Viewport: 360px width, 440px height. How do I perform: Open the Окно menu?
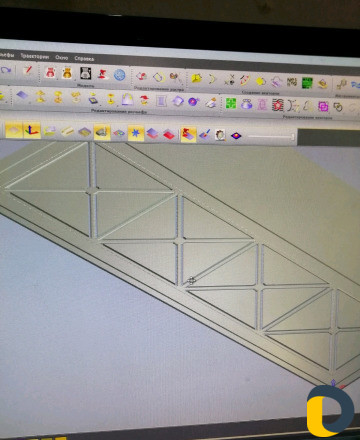click(x=62, y=57)
